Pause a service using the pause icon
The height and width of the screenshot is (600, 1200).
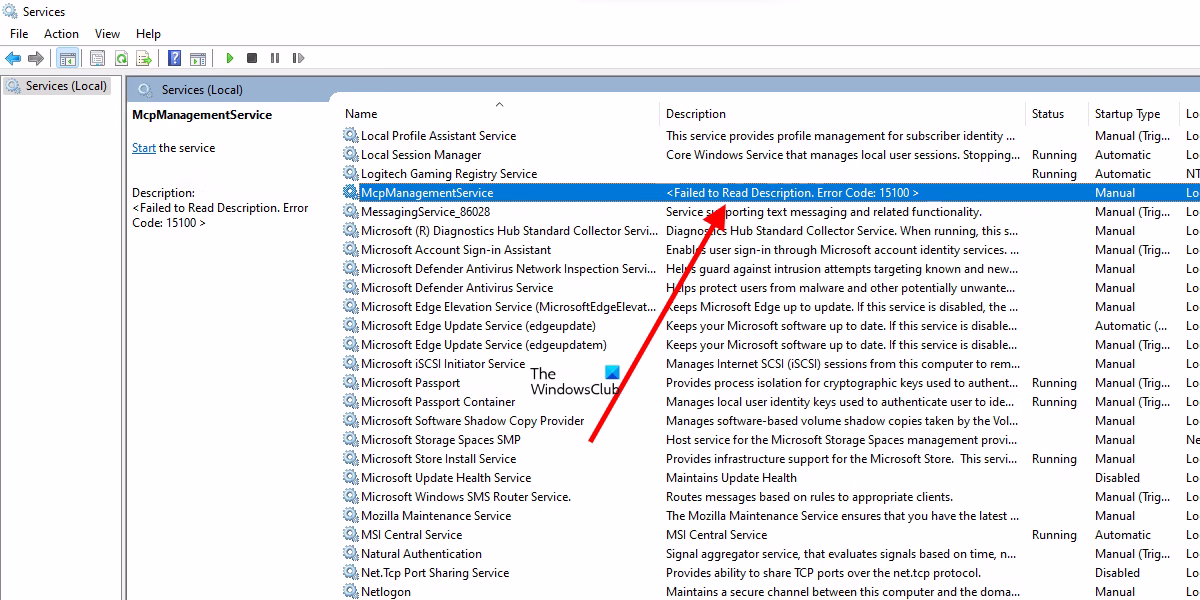tap(277, 57)
